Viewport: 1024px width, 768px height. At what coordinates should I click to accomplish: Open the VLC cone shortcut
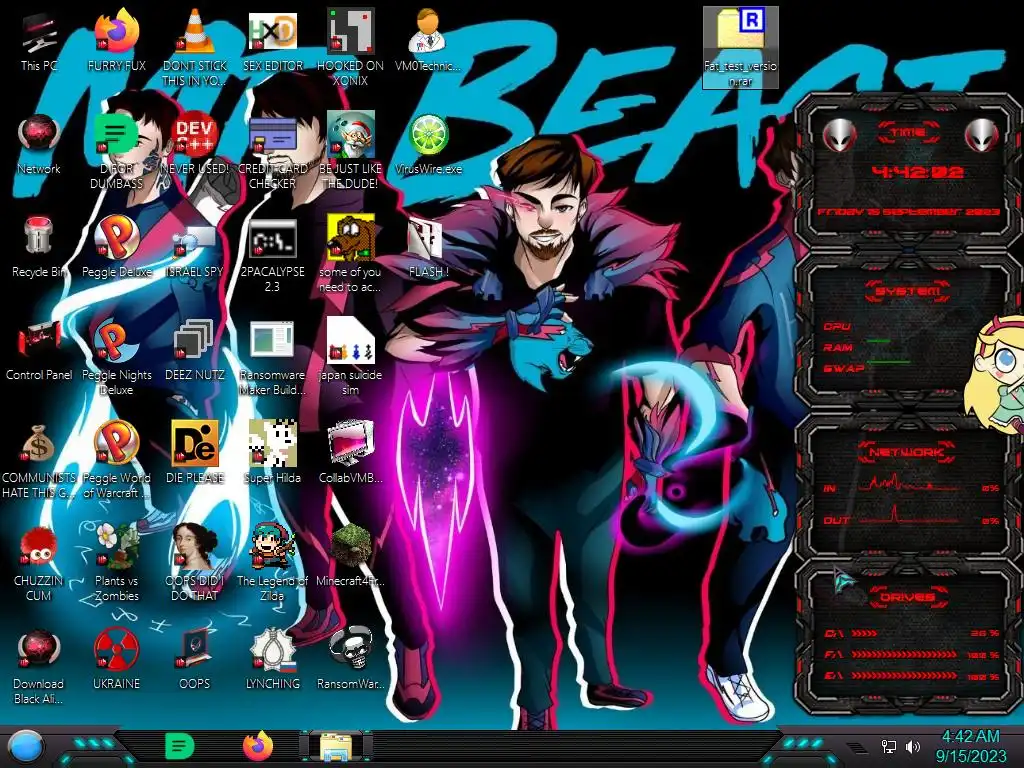tap(195, 47)
